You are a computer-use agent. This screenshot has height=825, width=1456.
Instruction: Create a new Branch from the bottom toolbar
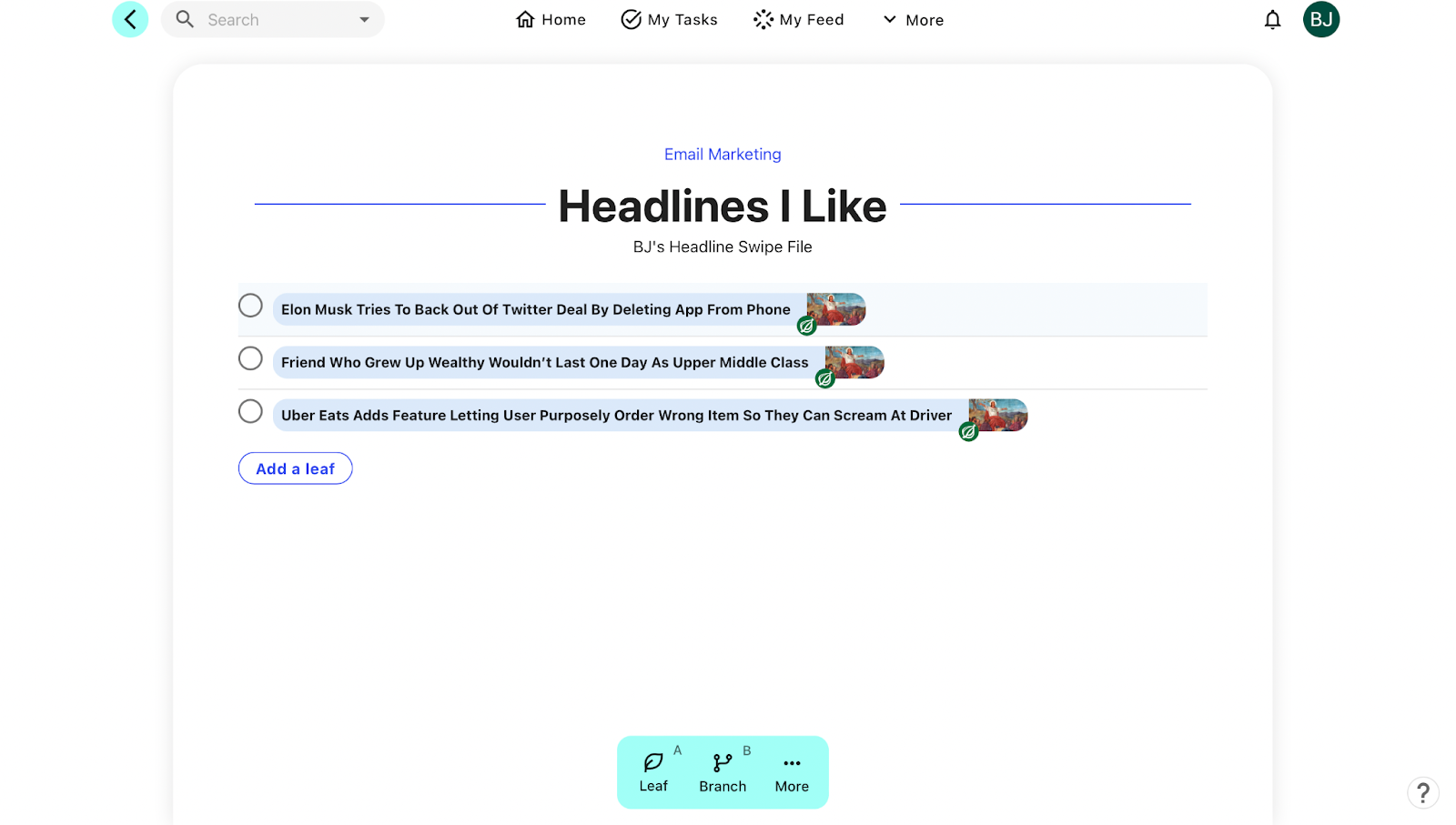tap(723, 772)
